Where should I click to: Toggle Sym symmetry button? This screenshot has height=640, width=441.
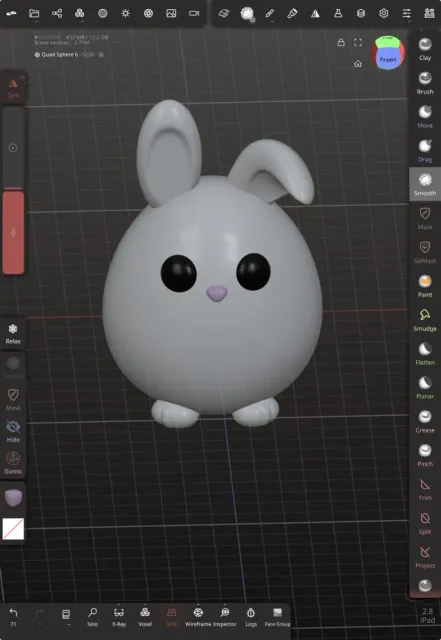point(13,88)
